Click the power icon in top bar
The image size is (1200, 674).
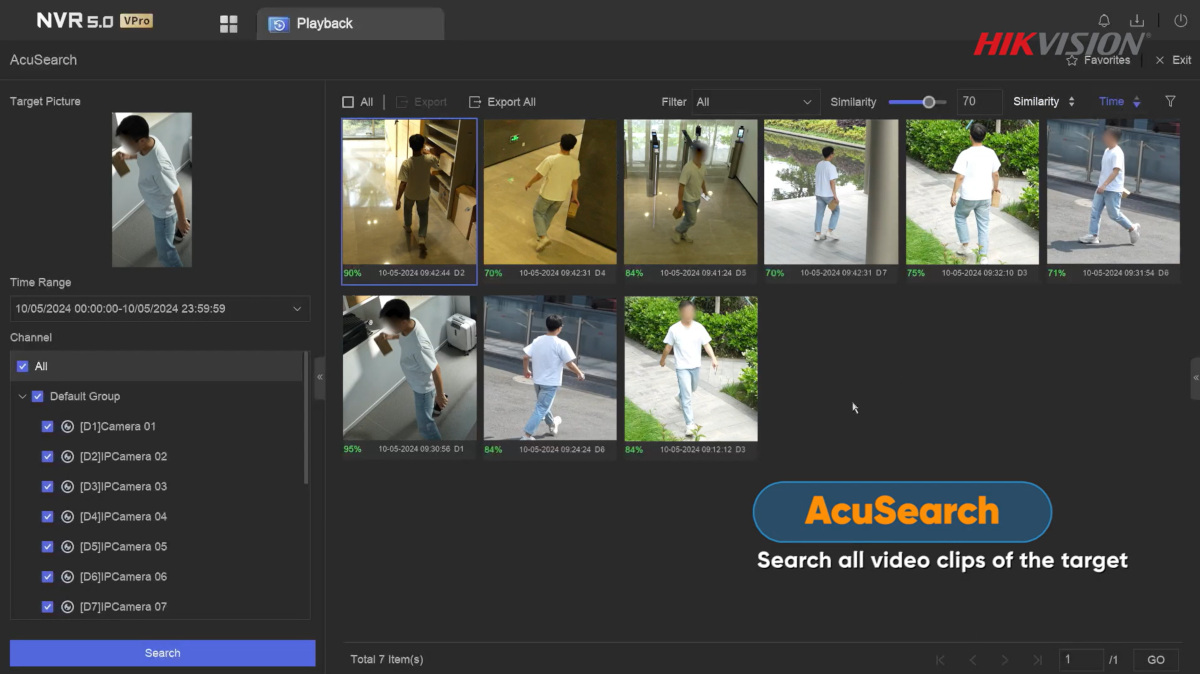1180,21
